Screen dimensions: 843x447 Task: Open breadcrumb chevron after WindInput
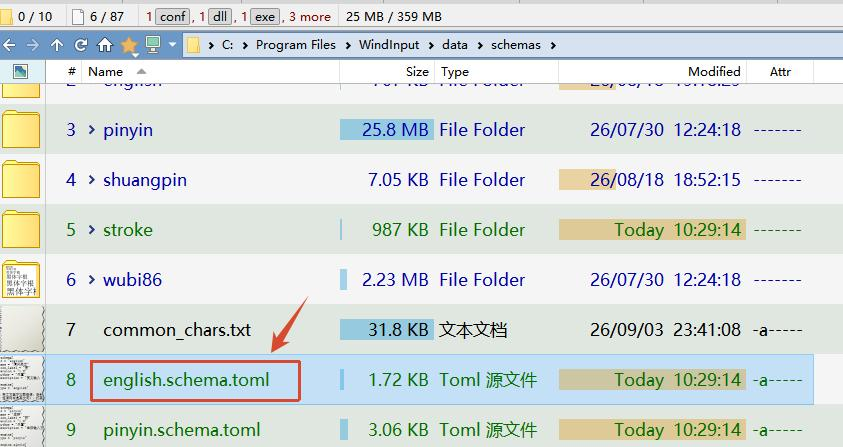431,46
